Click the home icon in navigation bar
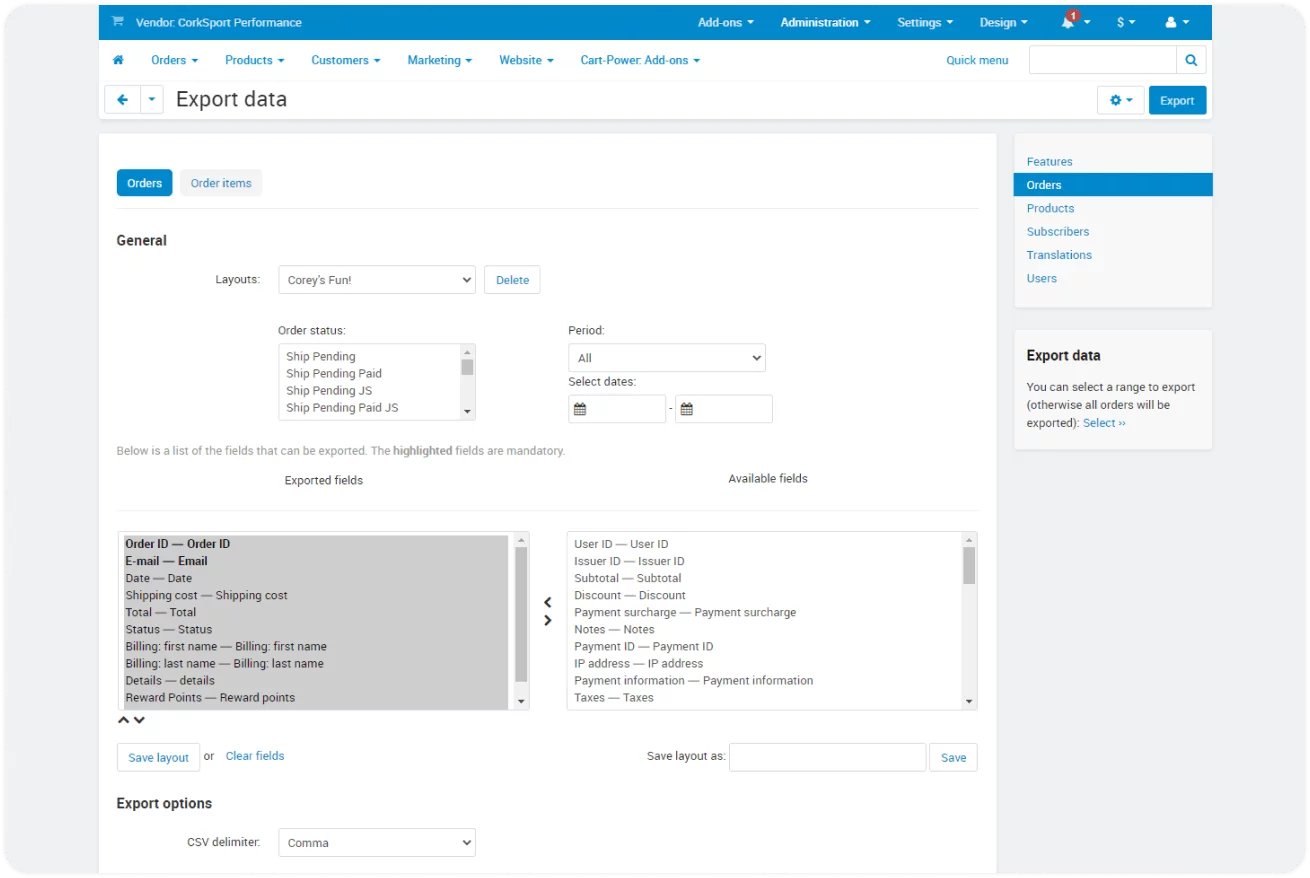This screenshot has height=878, width=1310. 118,60
